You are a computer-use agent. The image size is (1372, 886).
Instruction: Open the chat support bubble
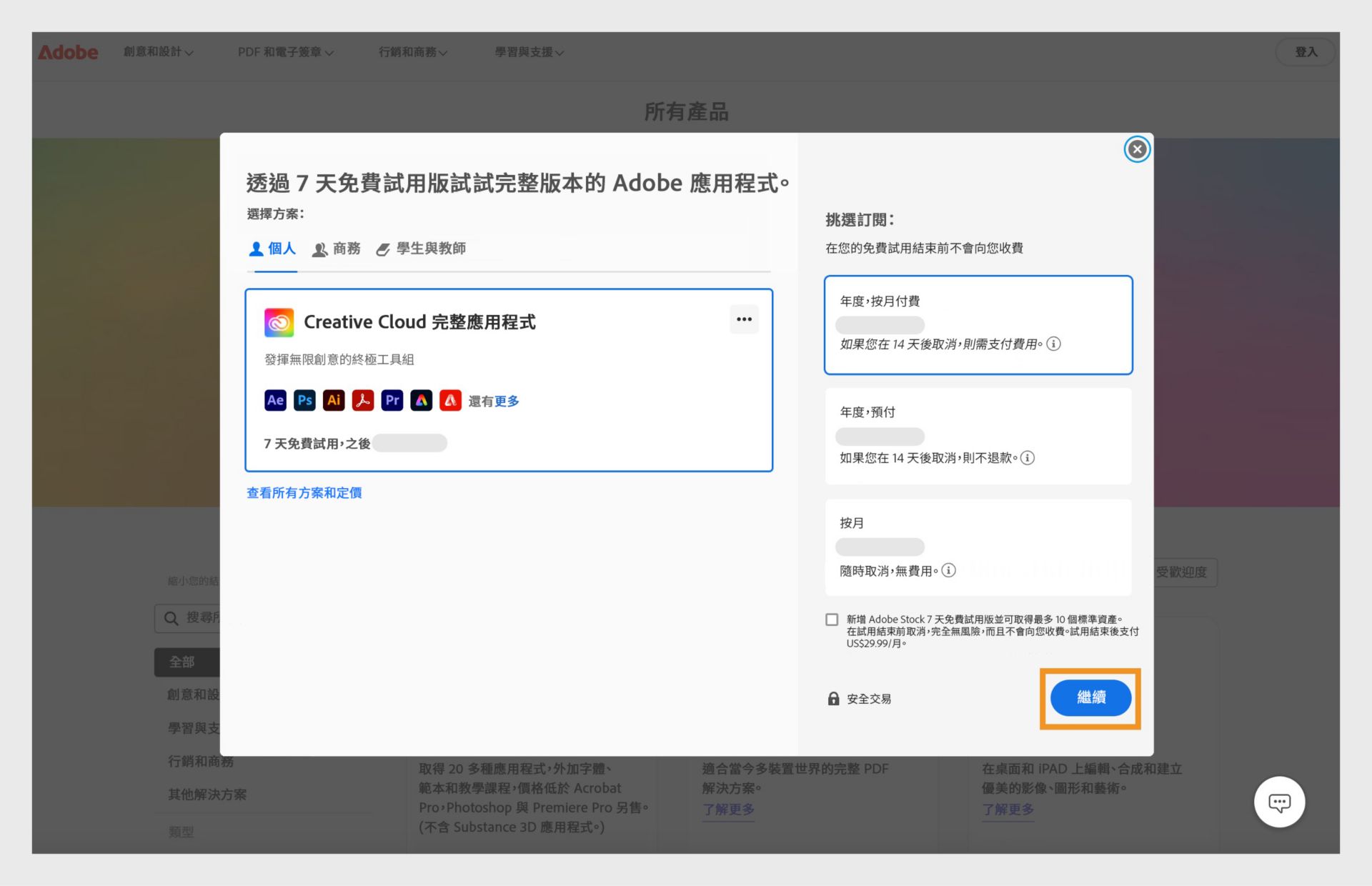(x=1279, y=802)
